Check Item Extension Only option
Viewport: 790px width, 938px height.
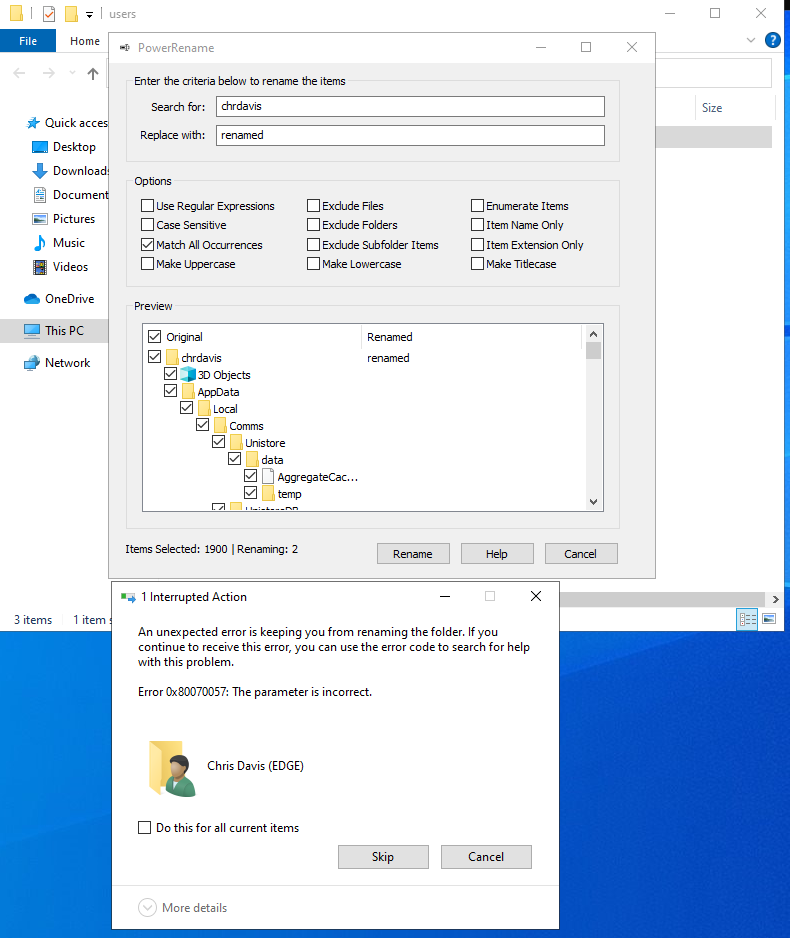pyautogui.click(x=477, y=245)
